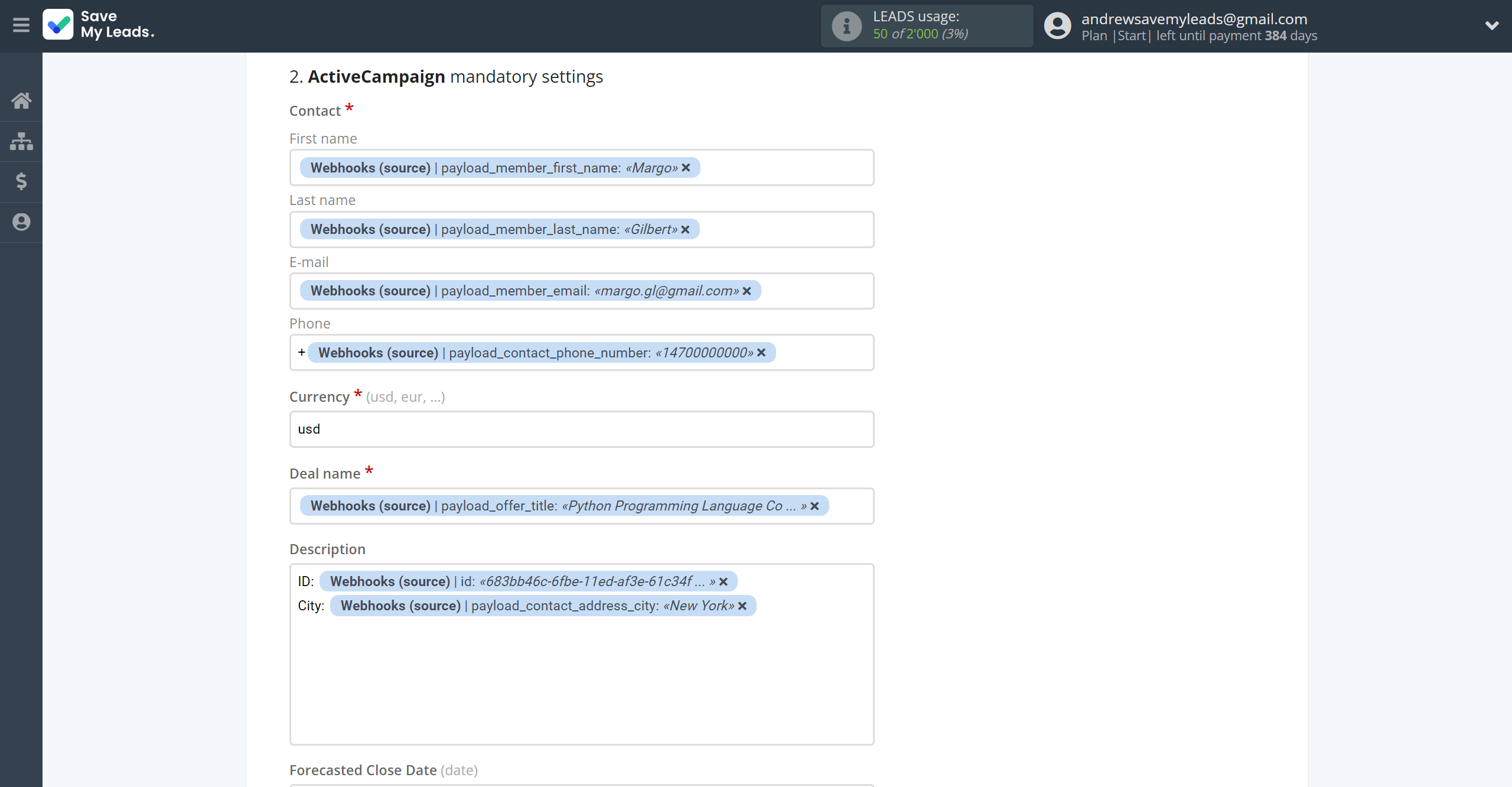Remove payload_member_first_name Margo tag
Screen dimensions: 1512x787
tap(686, 168)
